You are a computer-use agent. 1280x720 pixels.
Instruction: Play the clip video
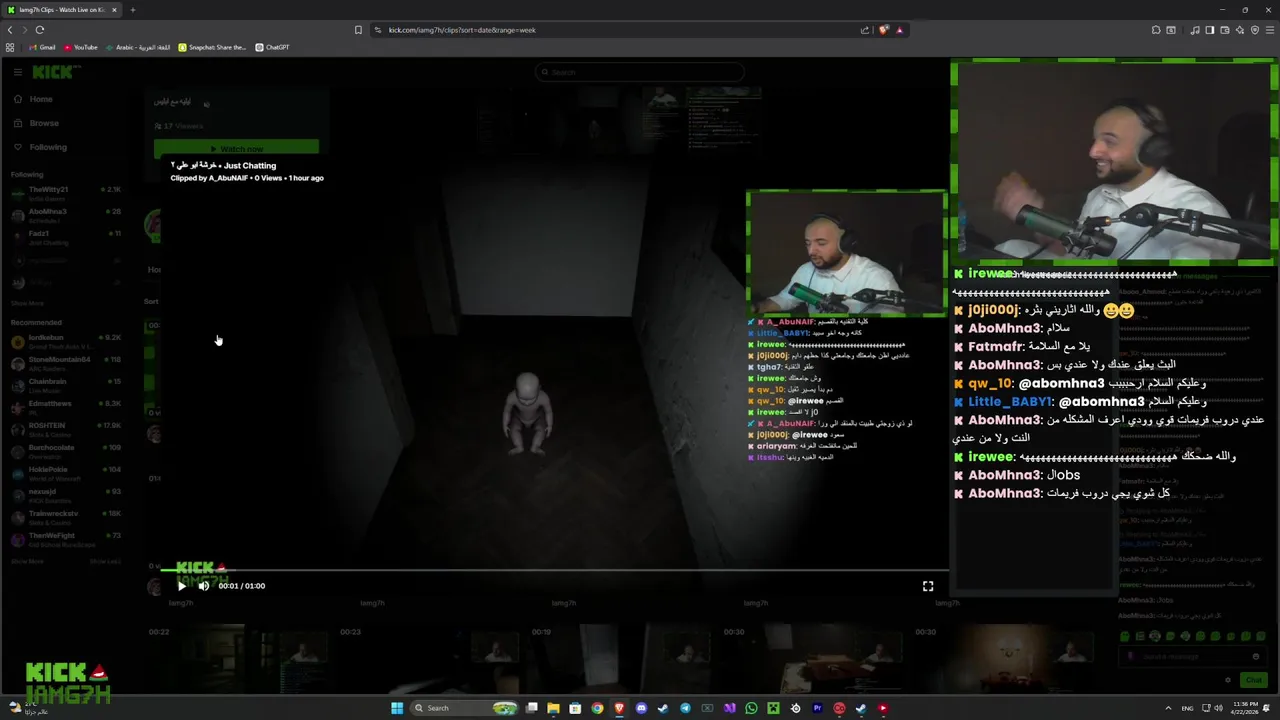click(x=181, y=586)
